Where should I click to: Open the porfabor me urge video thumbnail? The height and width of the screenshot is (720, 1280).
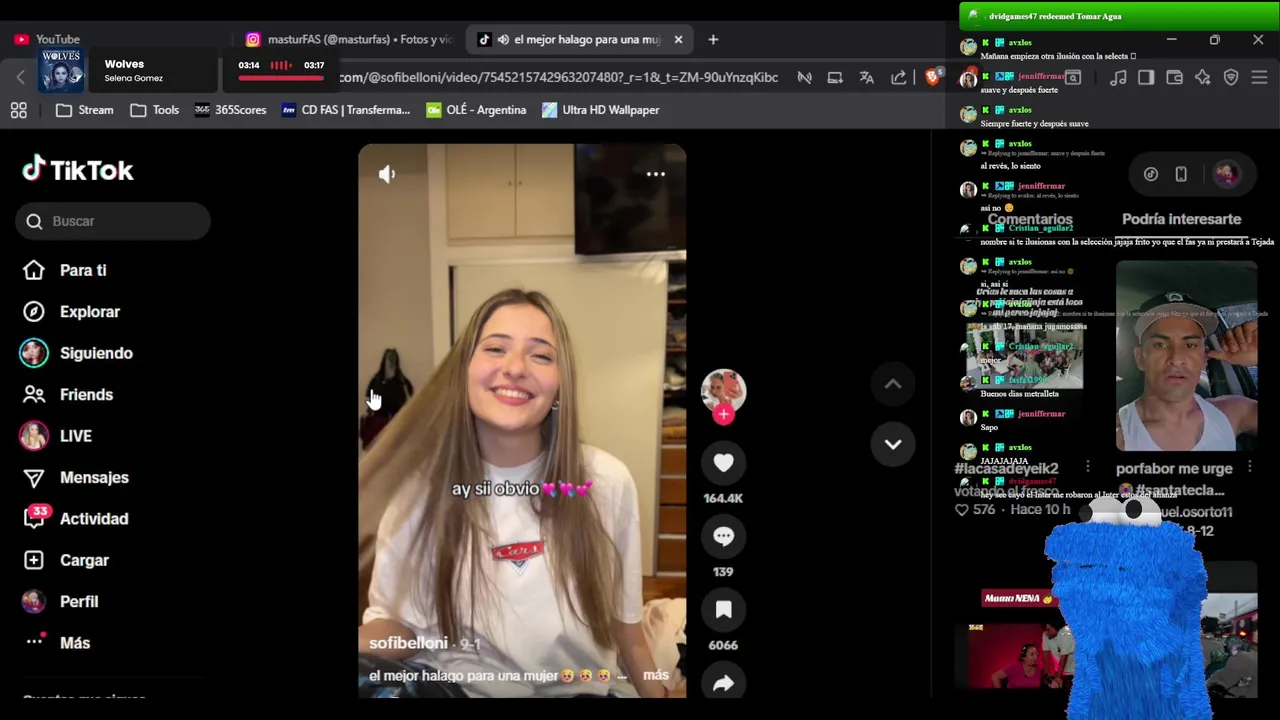click(x=1186, y=356)
